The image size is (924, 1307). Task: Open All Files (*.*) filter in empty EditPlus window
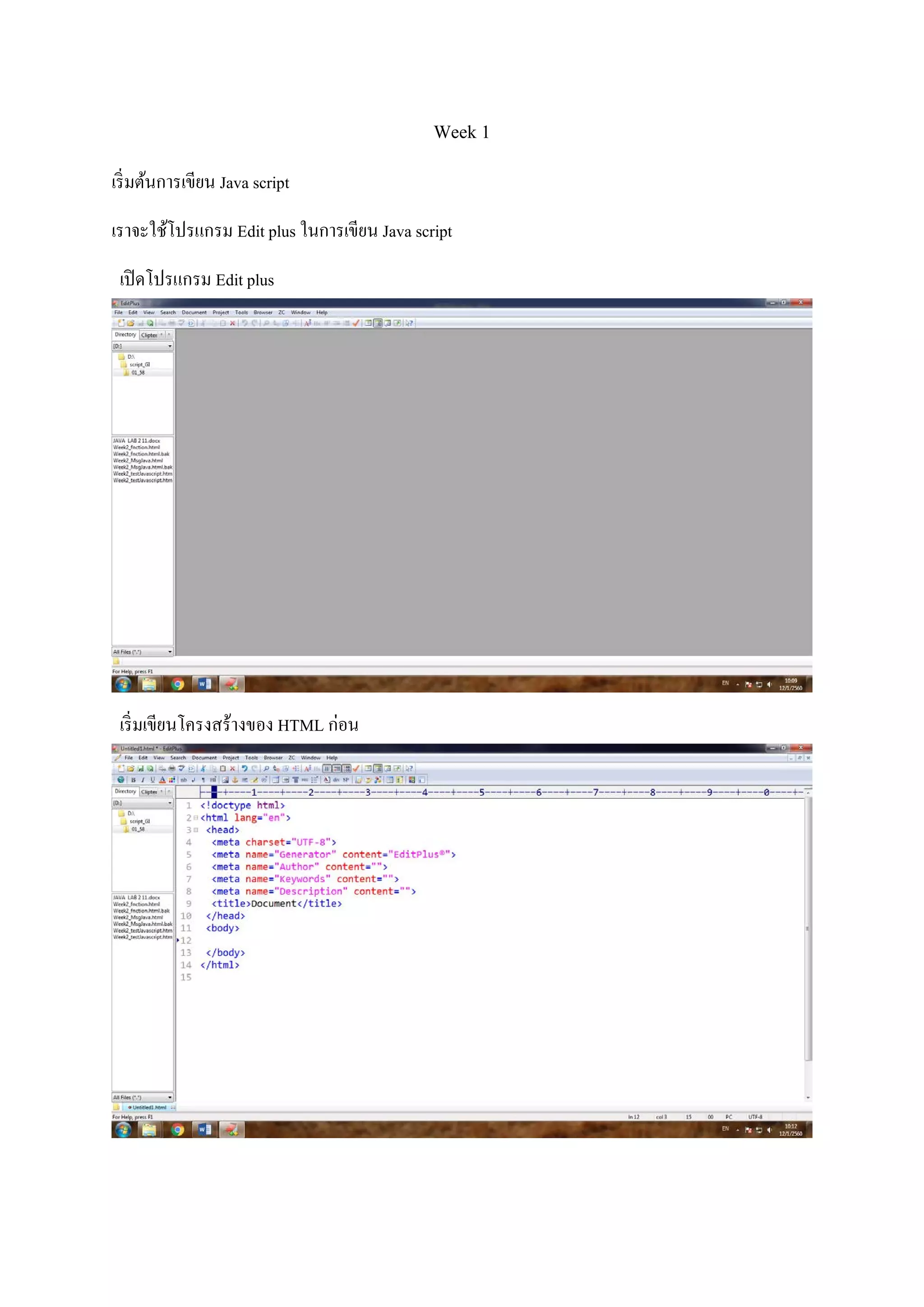143,652
